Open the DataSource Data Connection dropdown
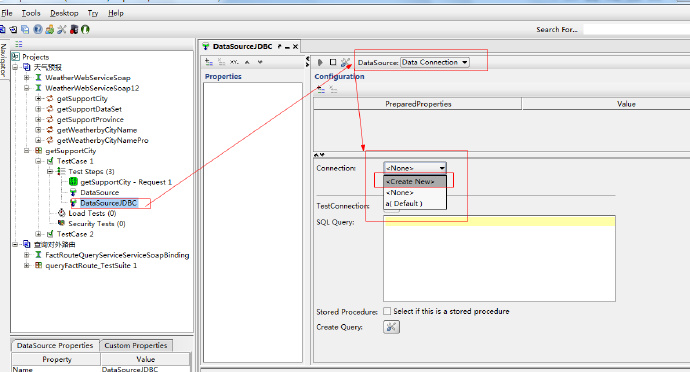Screen dimensions: 690x372 click(435, 63)
